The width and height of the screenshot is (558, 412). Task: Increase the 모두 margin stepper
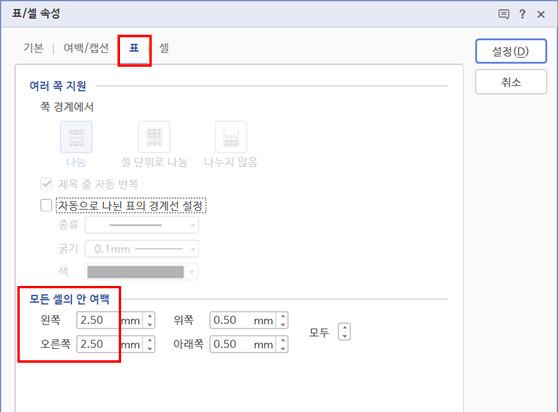click(x=344, y=328)
